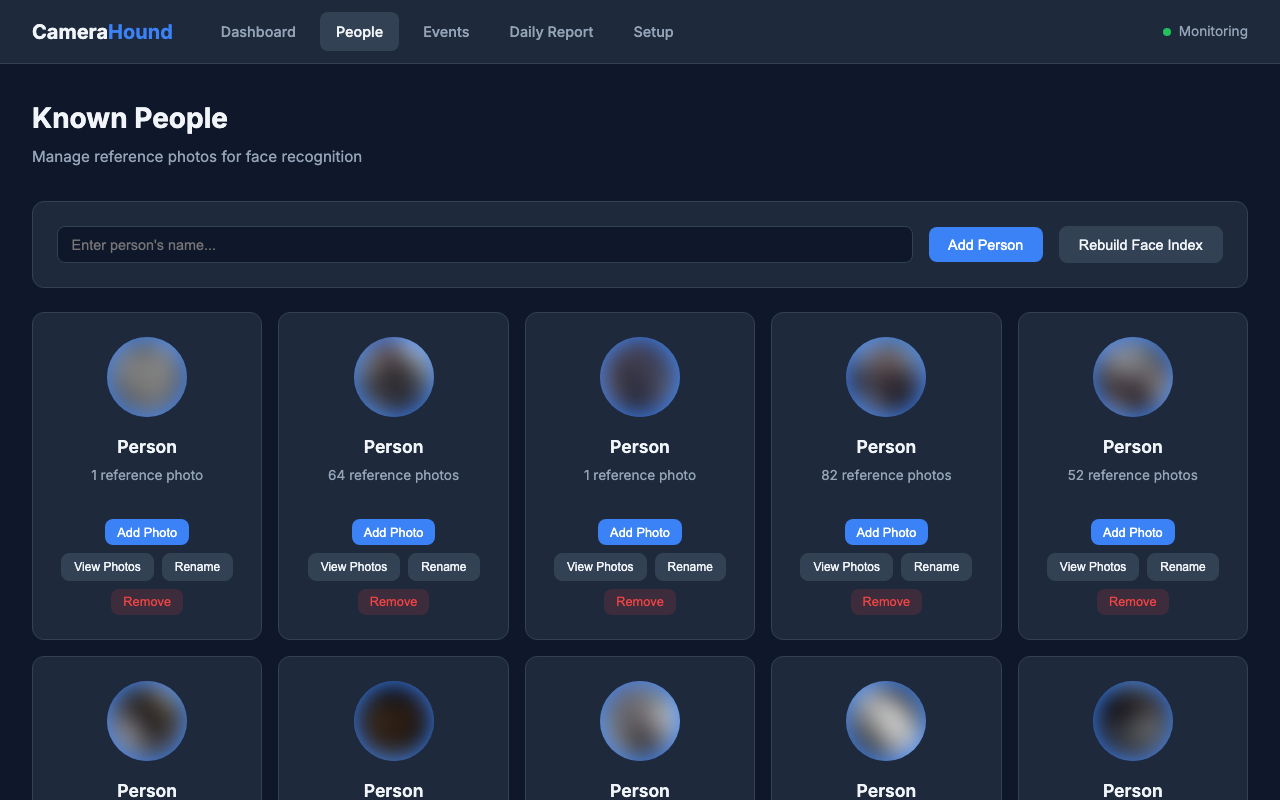
Task: Rename the person with 52 reference photos
Action: point(1182,567)
